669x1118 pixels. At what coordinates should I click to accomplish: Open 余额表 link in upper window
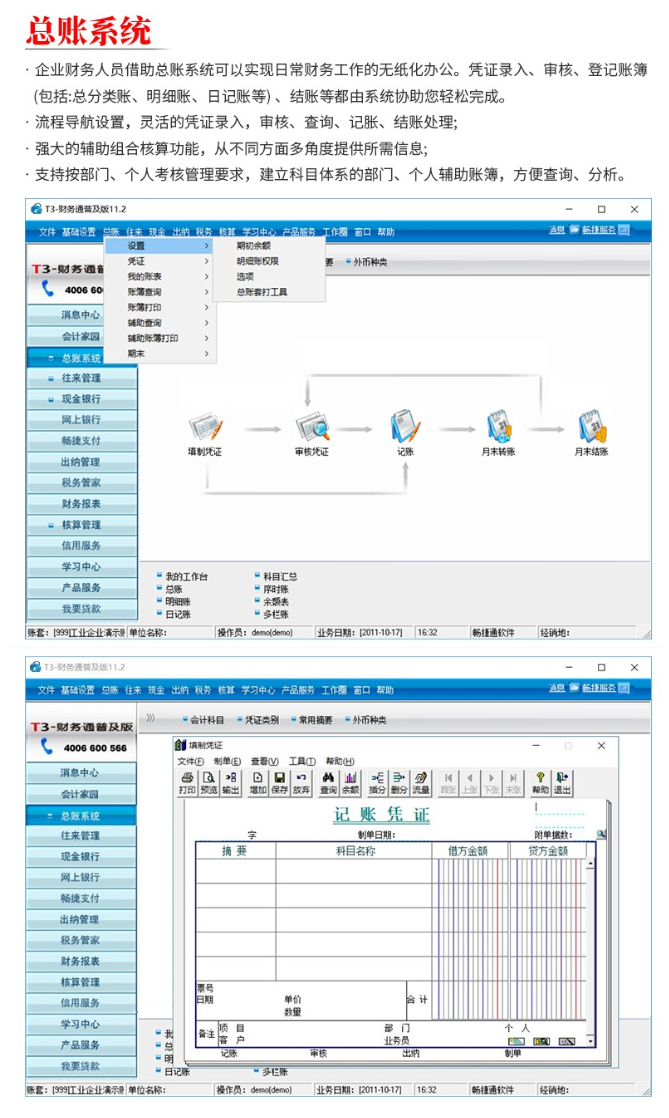(276, 601)
